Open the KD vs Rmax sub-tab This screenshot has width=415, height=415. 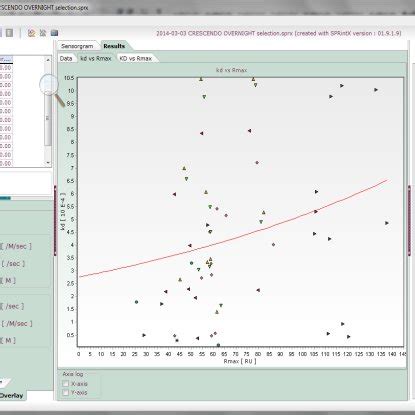(135, 58)
